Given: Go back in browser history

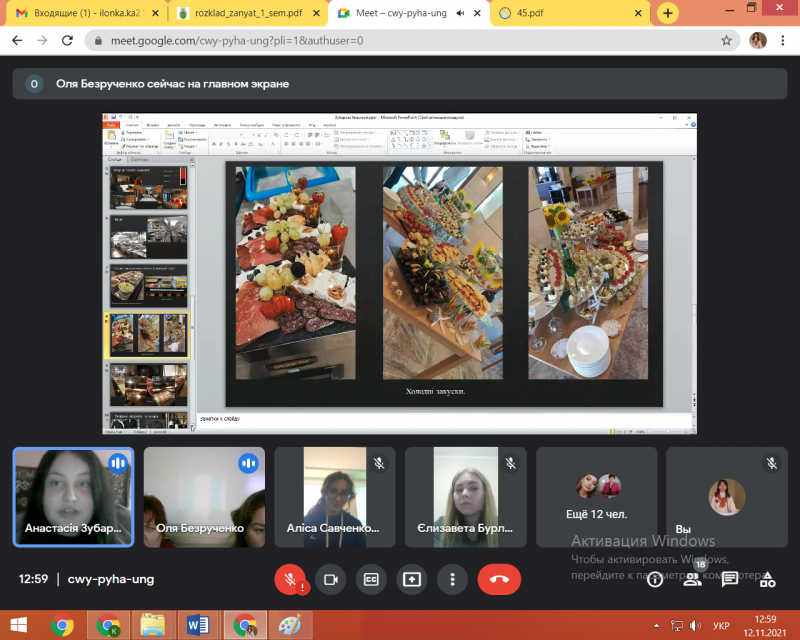Looking at the screenshot, I should [x=17, y=40].
